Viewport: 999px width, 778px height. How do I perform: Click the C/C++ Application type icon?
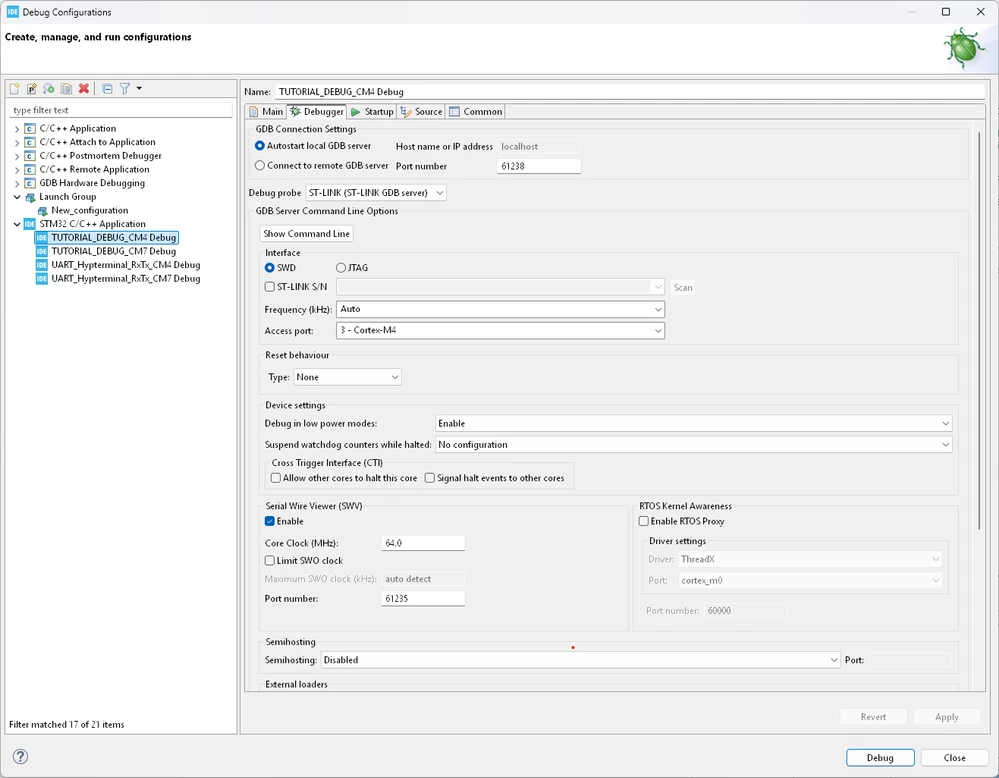(x=29, y=129)
